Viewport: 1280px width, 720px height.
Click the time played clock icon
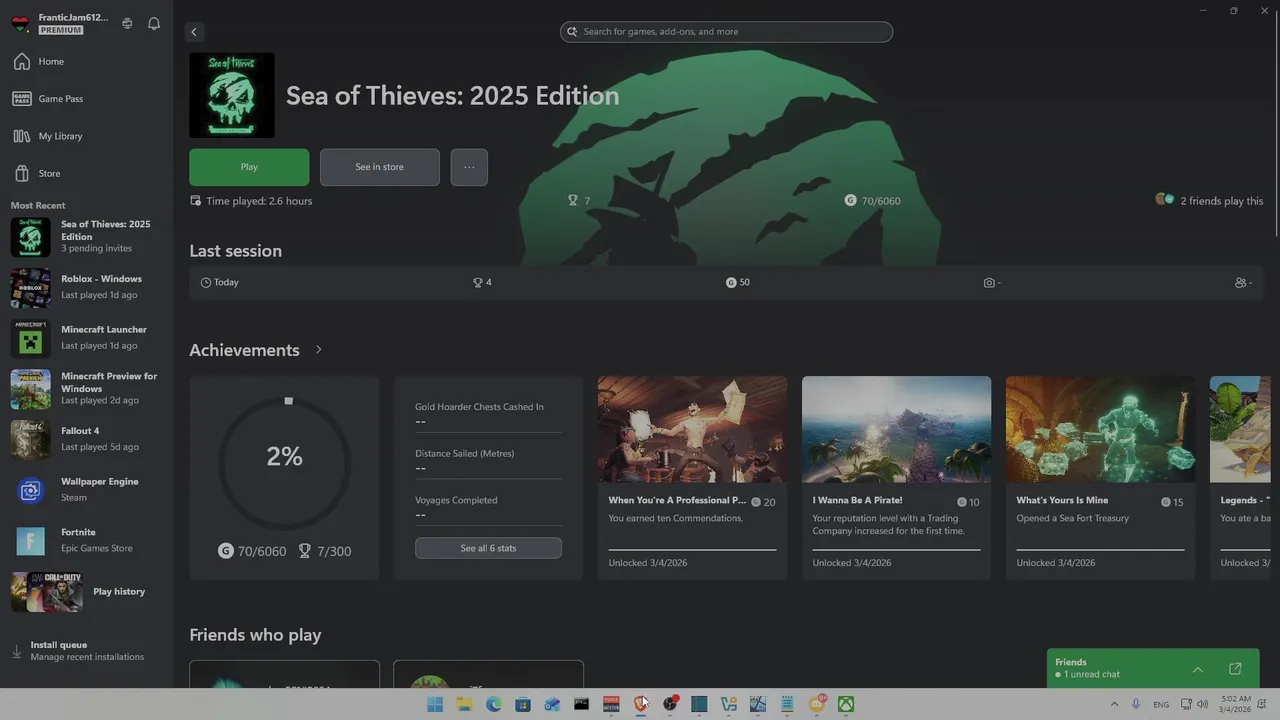point(196,200)
